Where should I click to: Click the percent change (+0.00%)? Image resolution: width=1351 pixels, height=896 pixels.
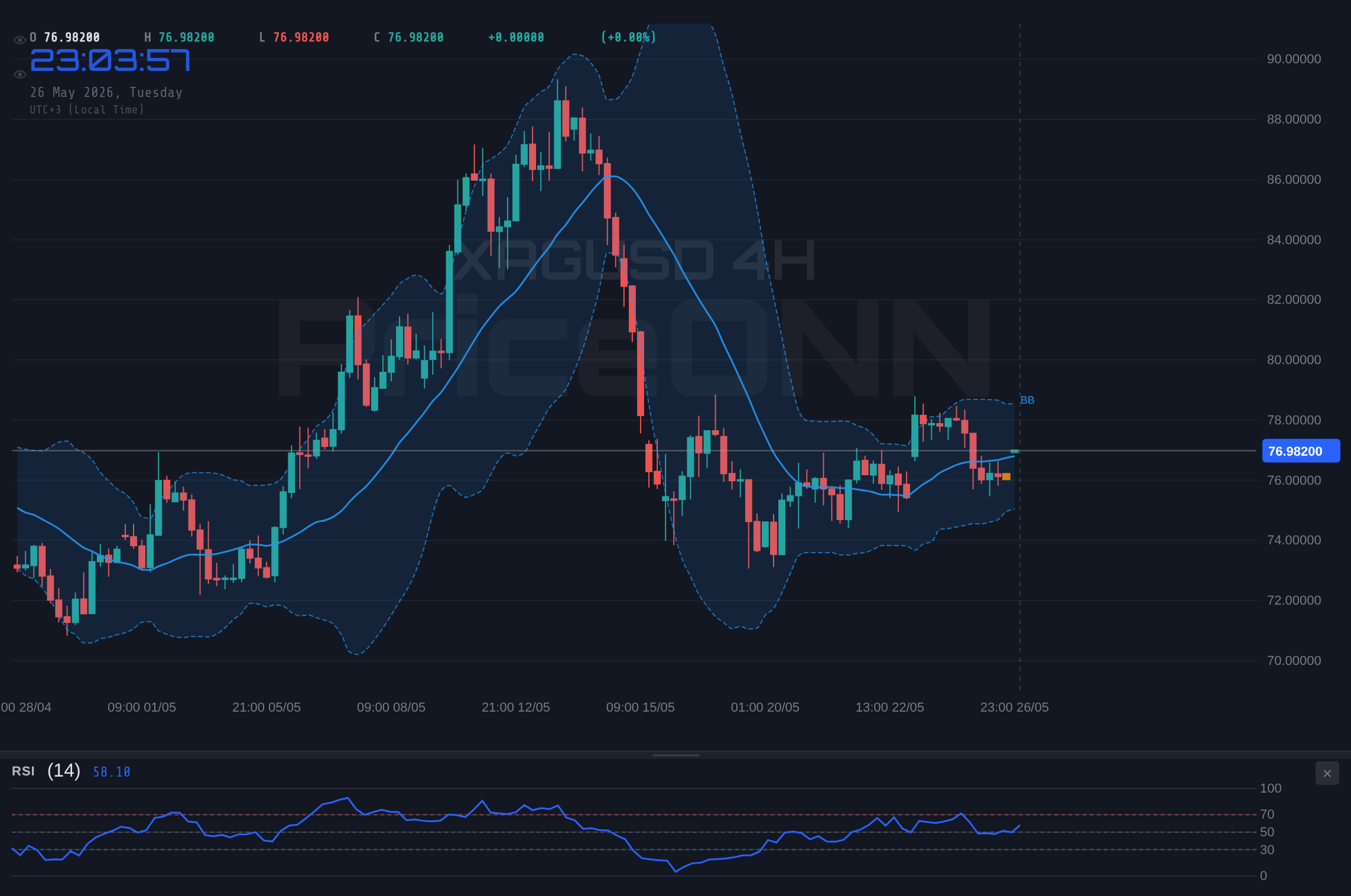[x=628, y=37]
